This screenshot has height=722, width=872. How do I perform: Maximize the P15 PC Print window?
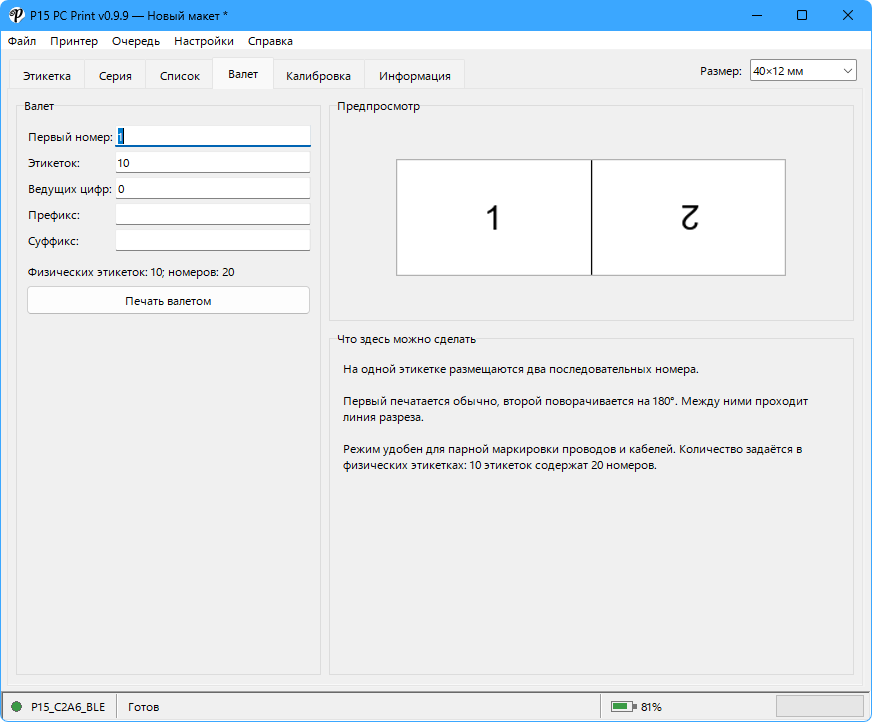[802, 15]
